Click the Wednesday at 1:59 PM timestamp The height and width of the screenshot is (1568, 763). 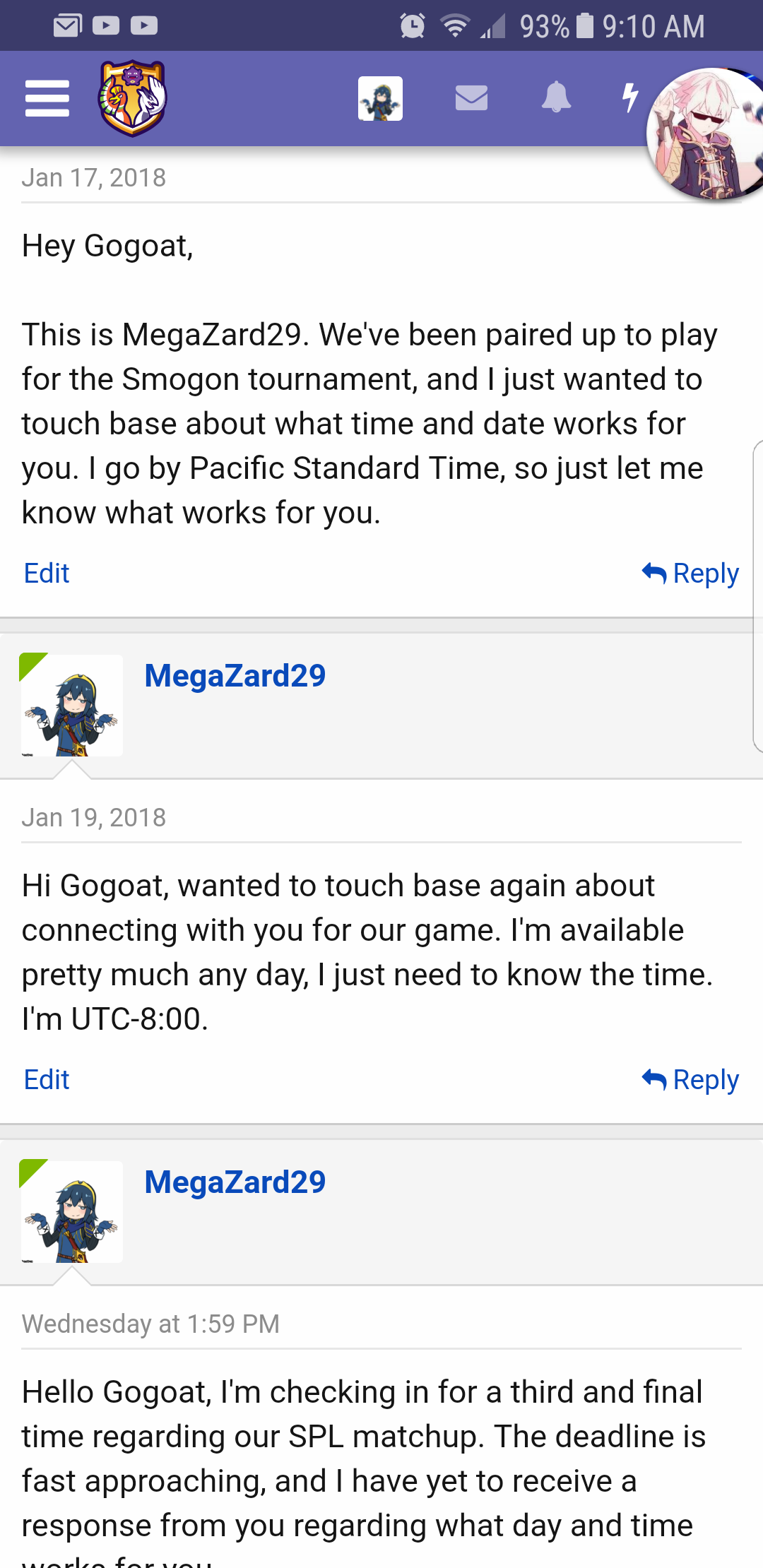click(150, 1324)
